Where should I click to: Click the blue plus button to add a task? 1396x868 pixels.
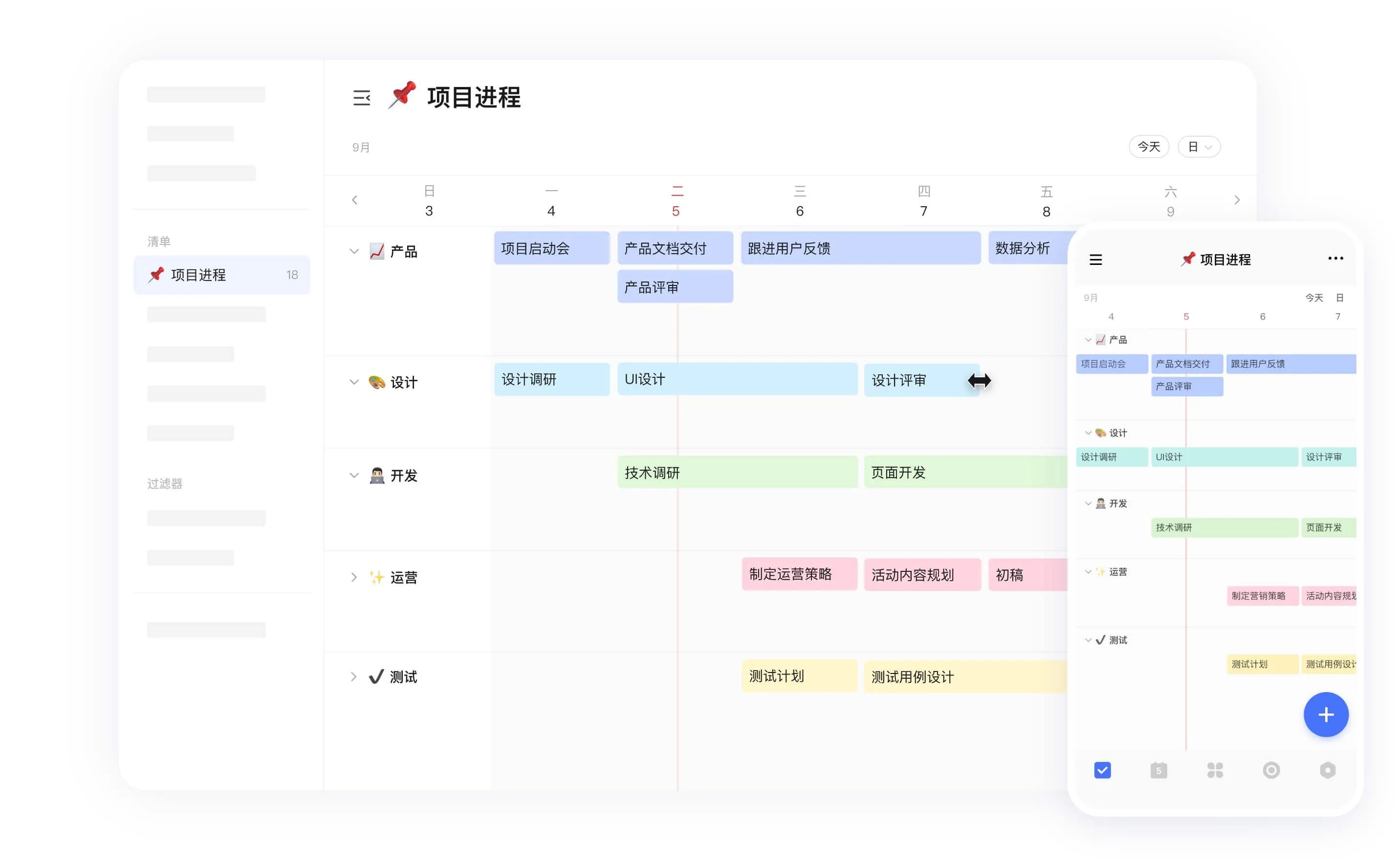(x=1326, y=715)
